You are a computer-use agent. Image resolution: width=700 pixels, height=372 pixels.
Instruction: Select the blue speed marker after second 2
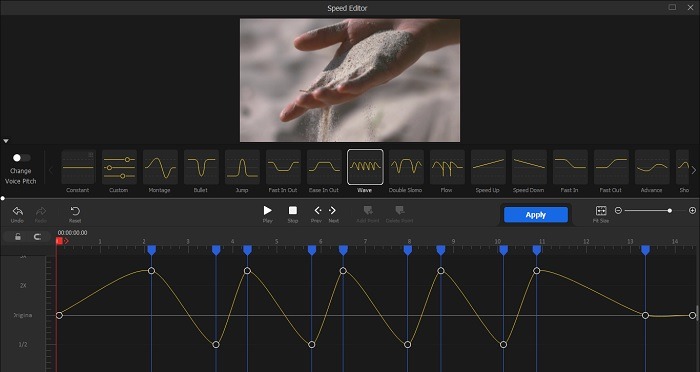[x=151, y=250]
